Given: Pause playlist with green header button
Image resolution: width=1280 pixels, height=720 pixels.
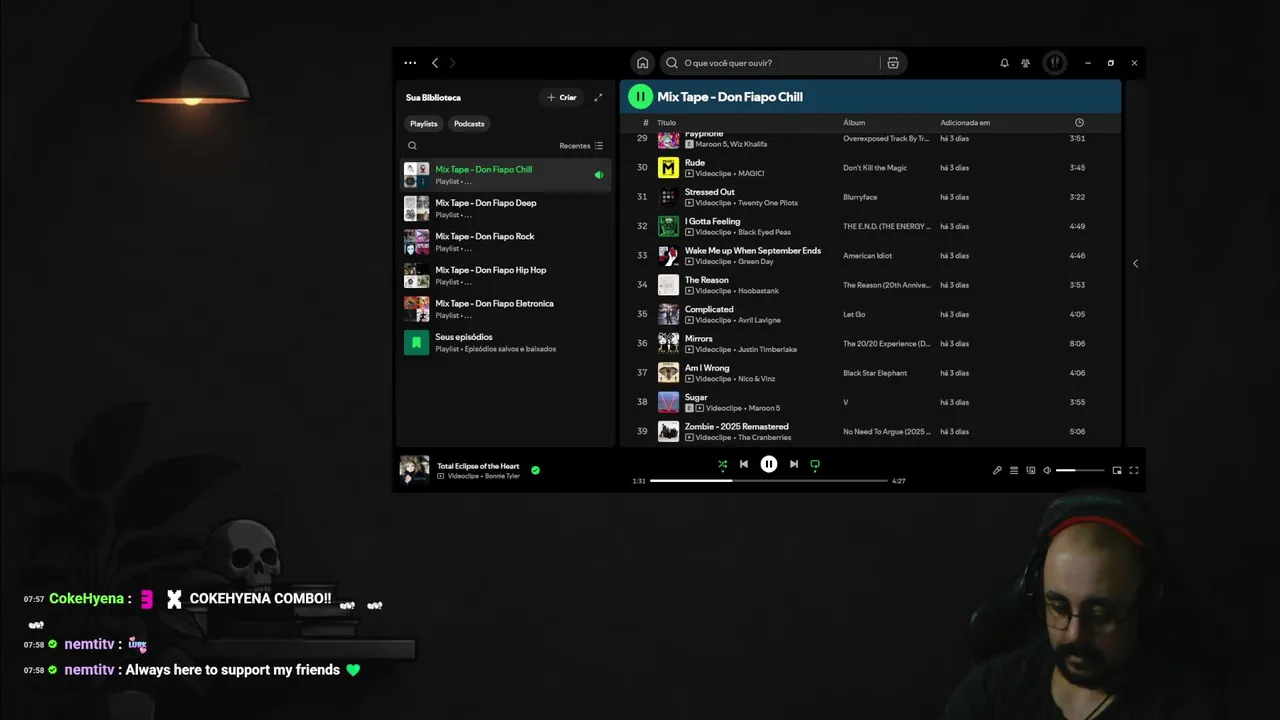Looking at the screenshot, I should point(640,97).
